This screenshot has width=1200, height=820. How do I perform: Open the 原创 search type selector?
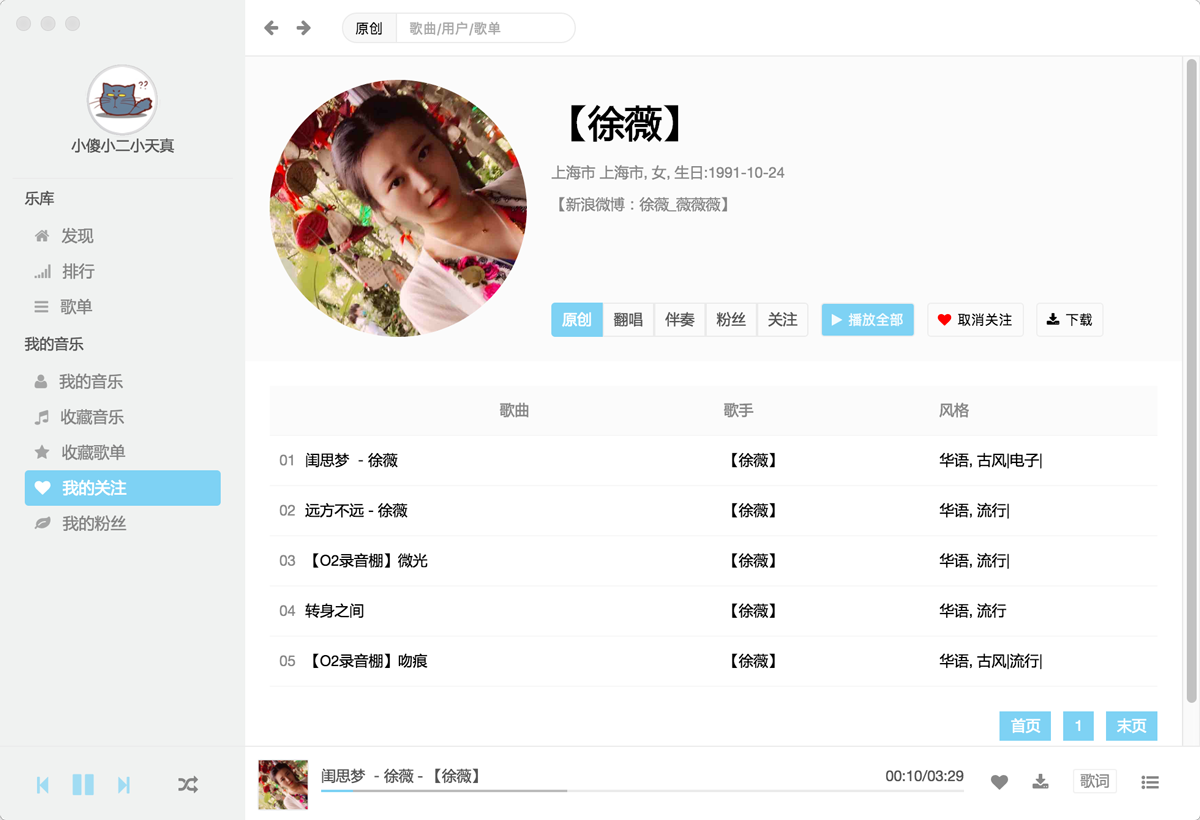click(369, 28)
